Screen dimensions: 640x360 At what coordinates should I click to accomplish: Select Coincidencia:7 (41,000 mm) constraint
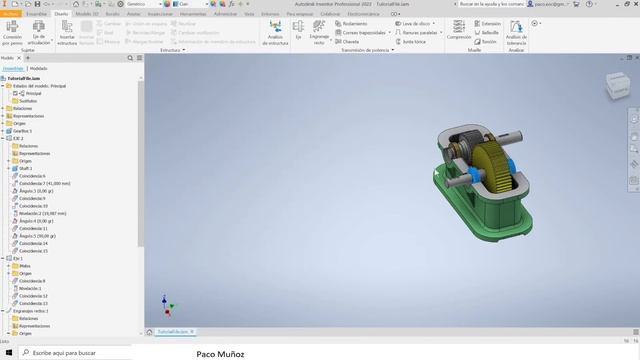(44, 184)
